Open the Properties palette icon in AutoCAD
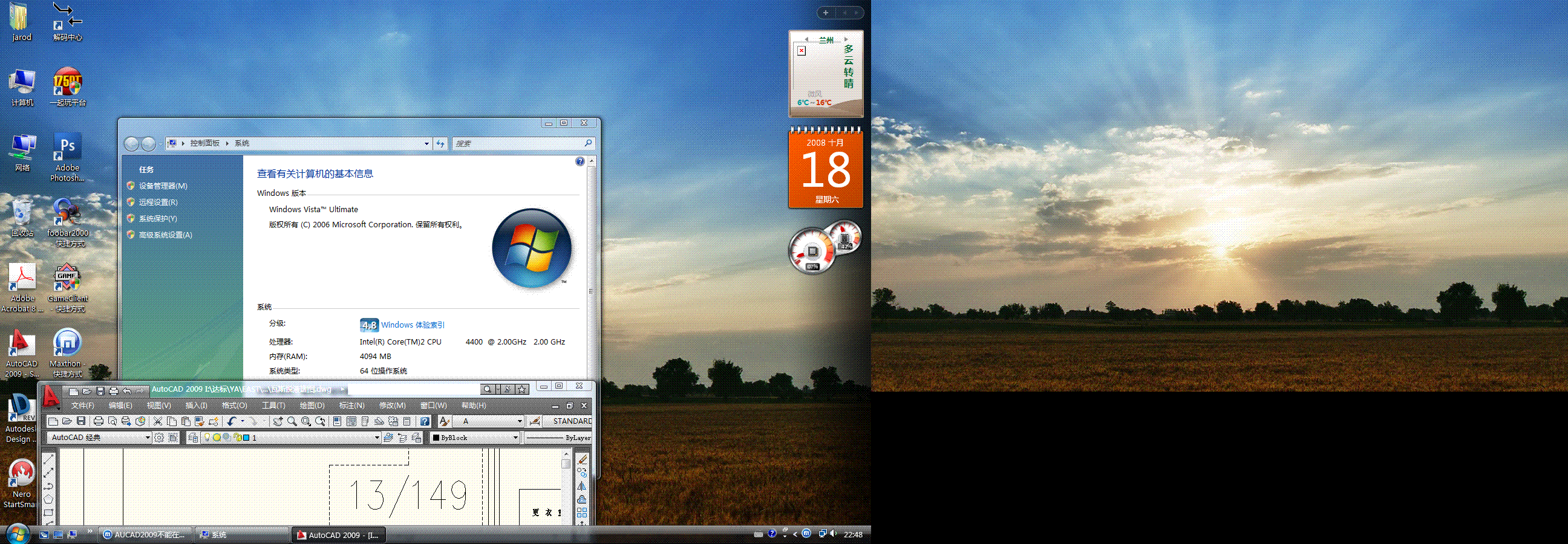Screen dimensions: 1568x544 pyautogui.click(x=337, y=421)
